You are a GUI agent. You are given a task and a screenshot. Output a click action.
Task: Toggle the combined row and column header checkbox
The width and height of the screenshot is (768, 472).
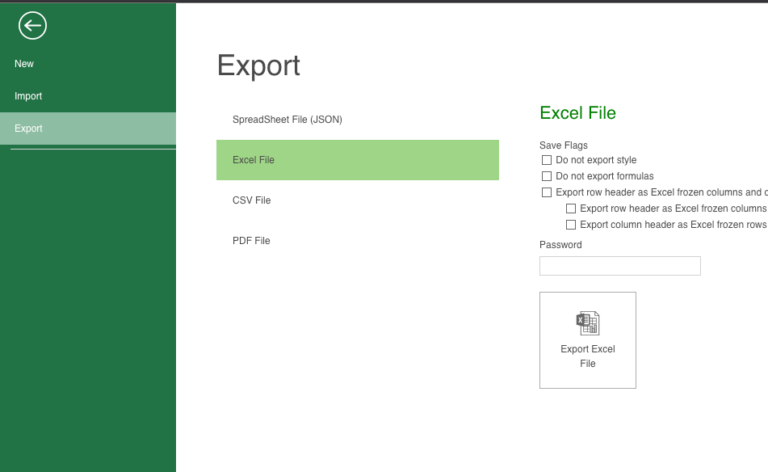(x=547, y=192)
